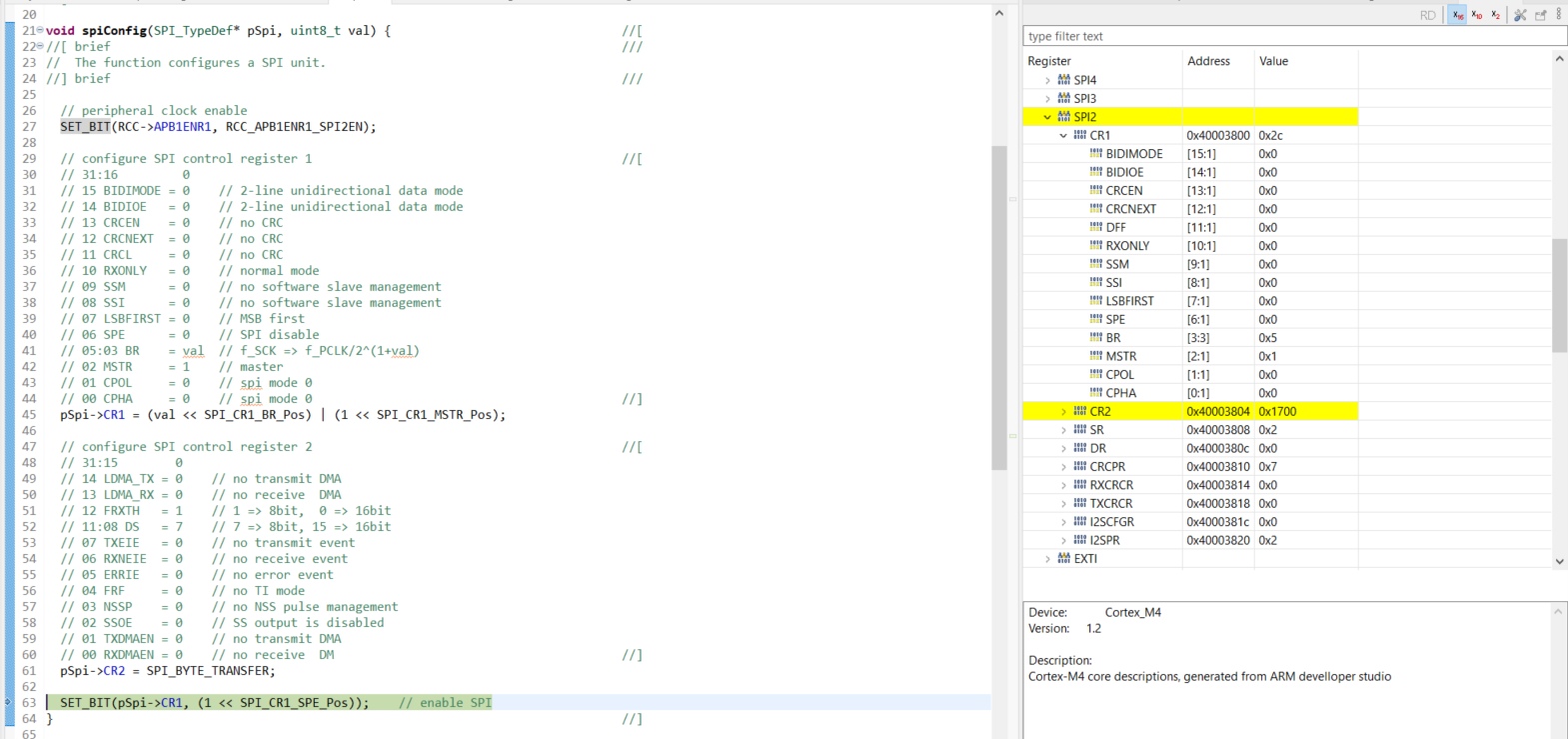This screenshot has width=1568, height=739.
Task: Click the SSM bitfield icon
Action: [1096, 264]
